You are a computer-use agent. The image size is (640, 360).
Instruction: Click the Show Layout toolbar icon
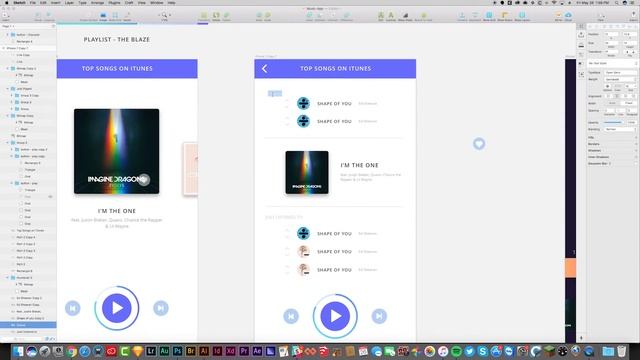(x=522, y=16)
